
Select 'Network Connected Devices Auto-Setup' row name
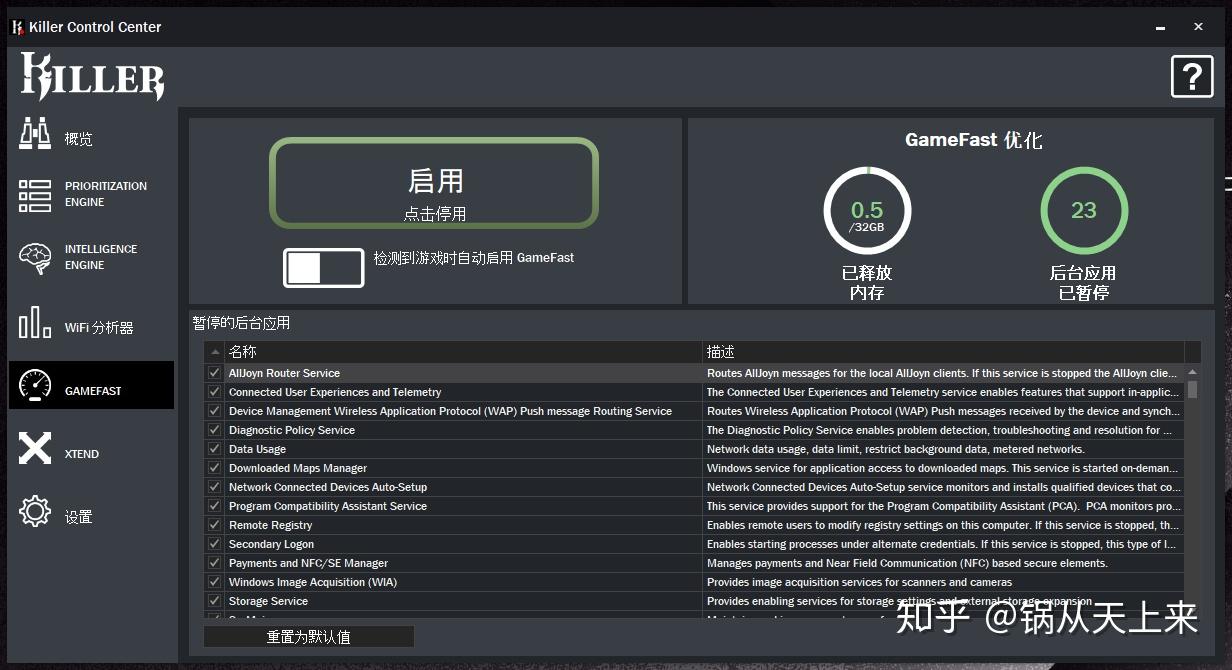coord(328,487)
